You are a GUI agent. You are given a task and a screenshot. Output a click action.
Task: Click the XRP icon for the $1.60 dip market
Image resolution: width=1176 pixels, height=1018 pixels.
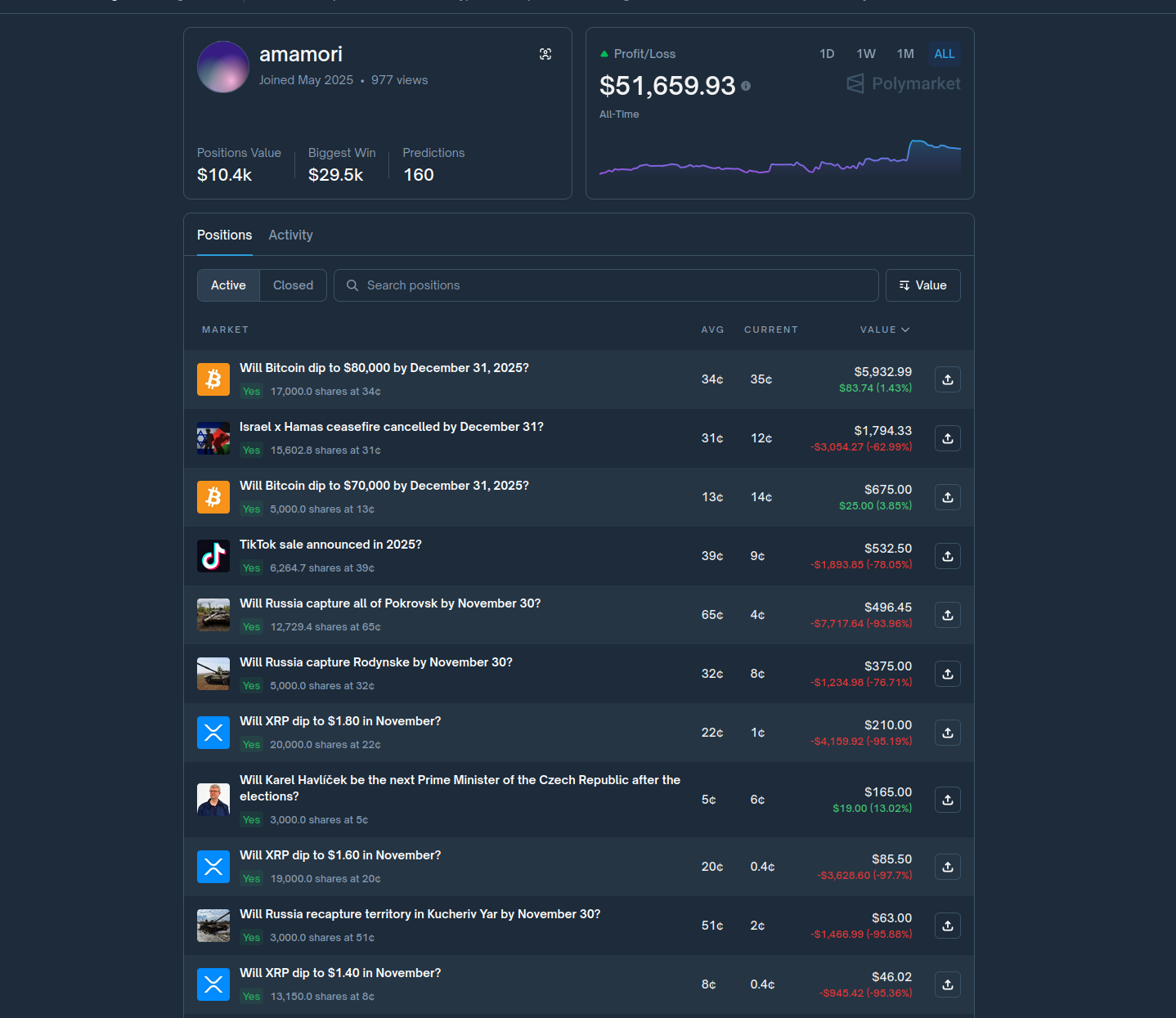click(x=213, y=867)
